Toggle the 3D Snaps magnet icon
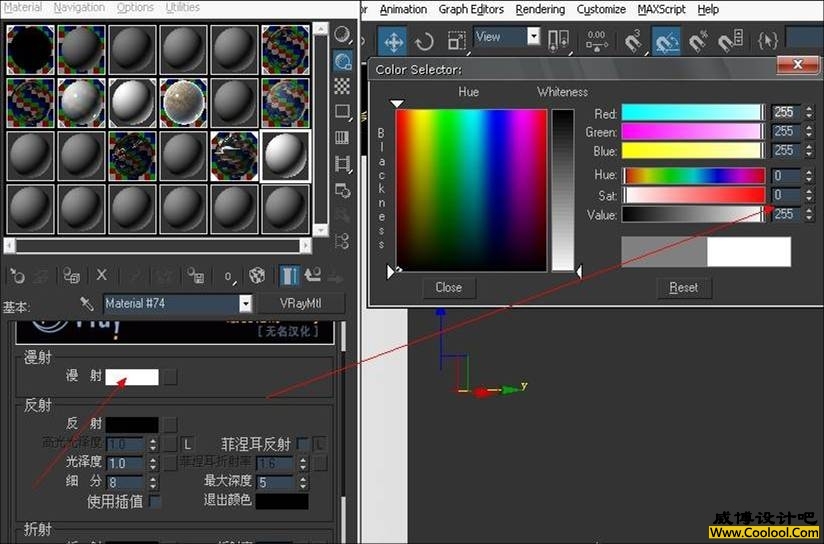 pos(633,41)
